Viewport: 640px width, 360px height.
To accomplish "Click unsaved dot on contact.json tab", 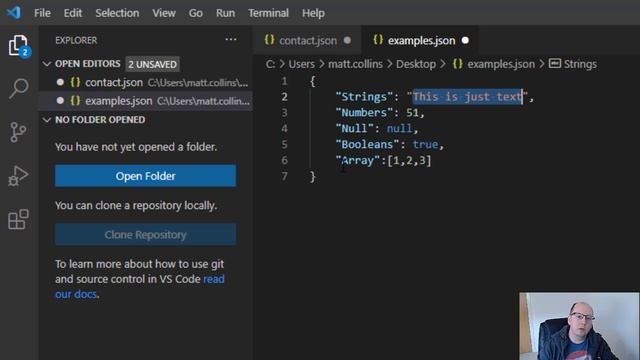I will [x=347, y=40].
